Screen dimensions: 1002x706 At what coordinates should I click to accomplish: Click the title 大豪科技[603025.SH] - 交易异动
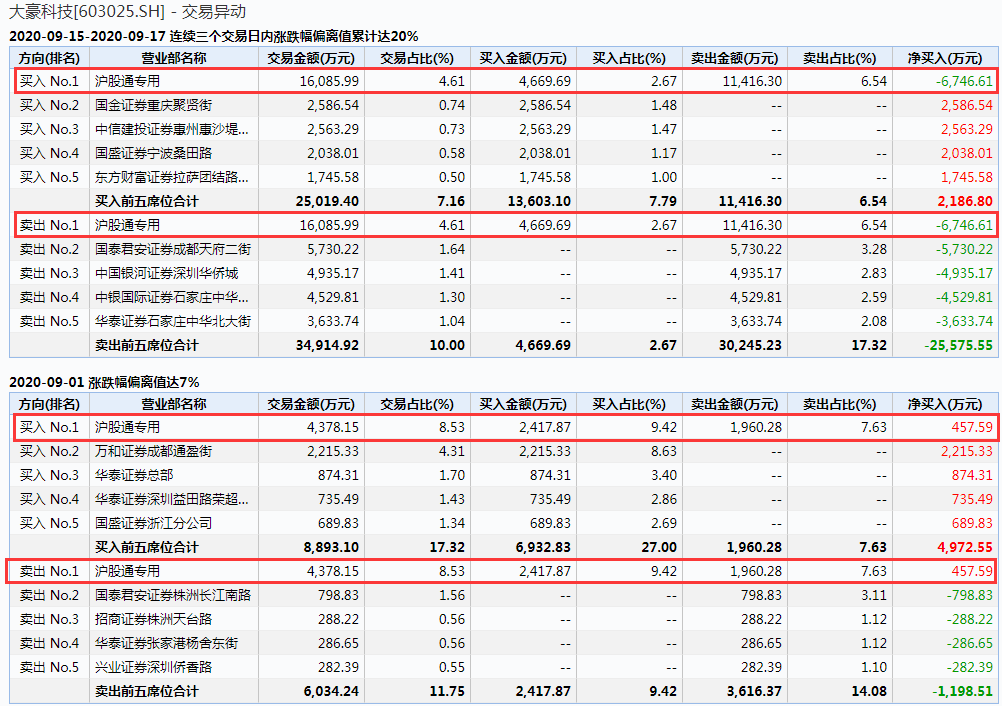click(127, 12)
